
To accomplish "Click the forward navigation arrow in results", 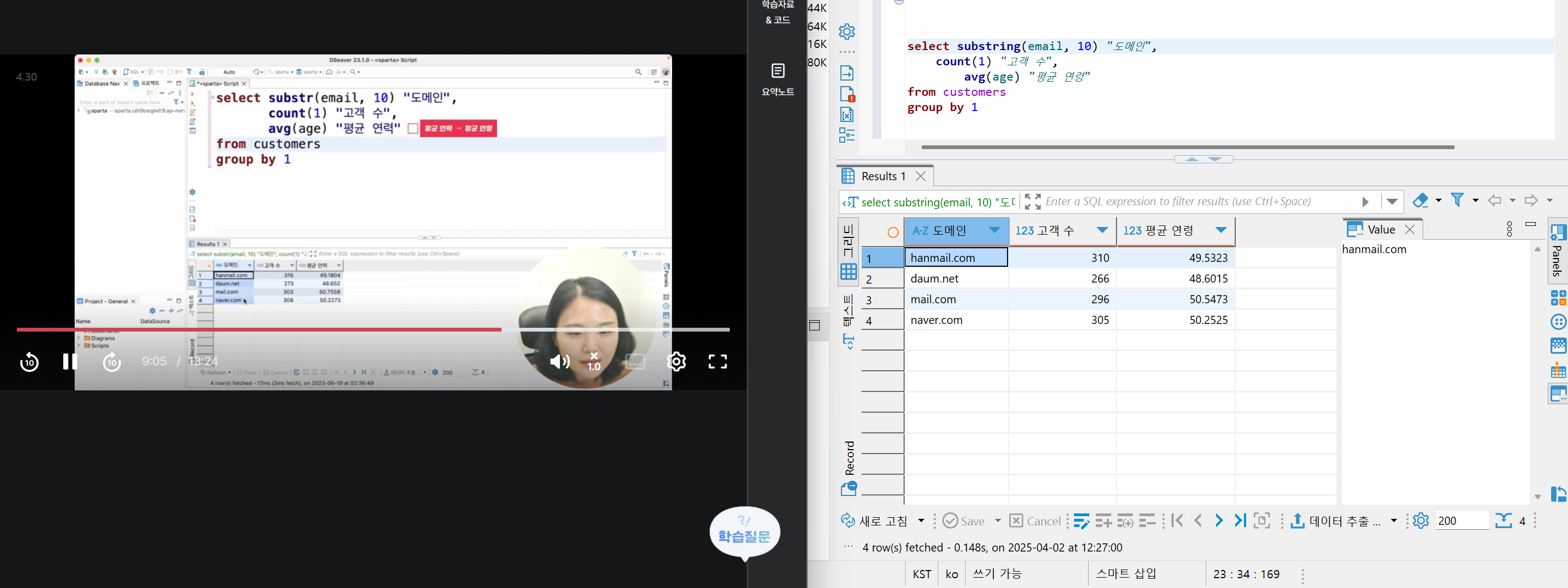I will [x=1531, y=200].
